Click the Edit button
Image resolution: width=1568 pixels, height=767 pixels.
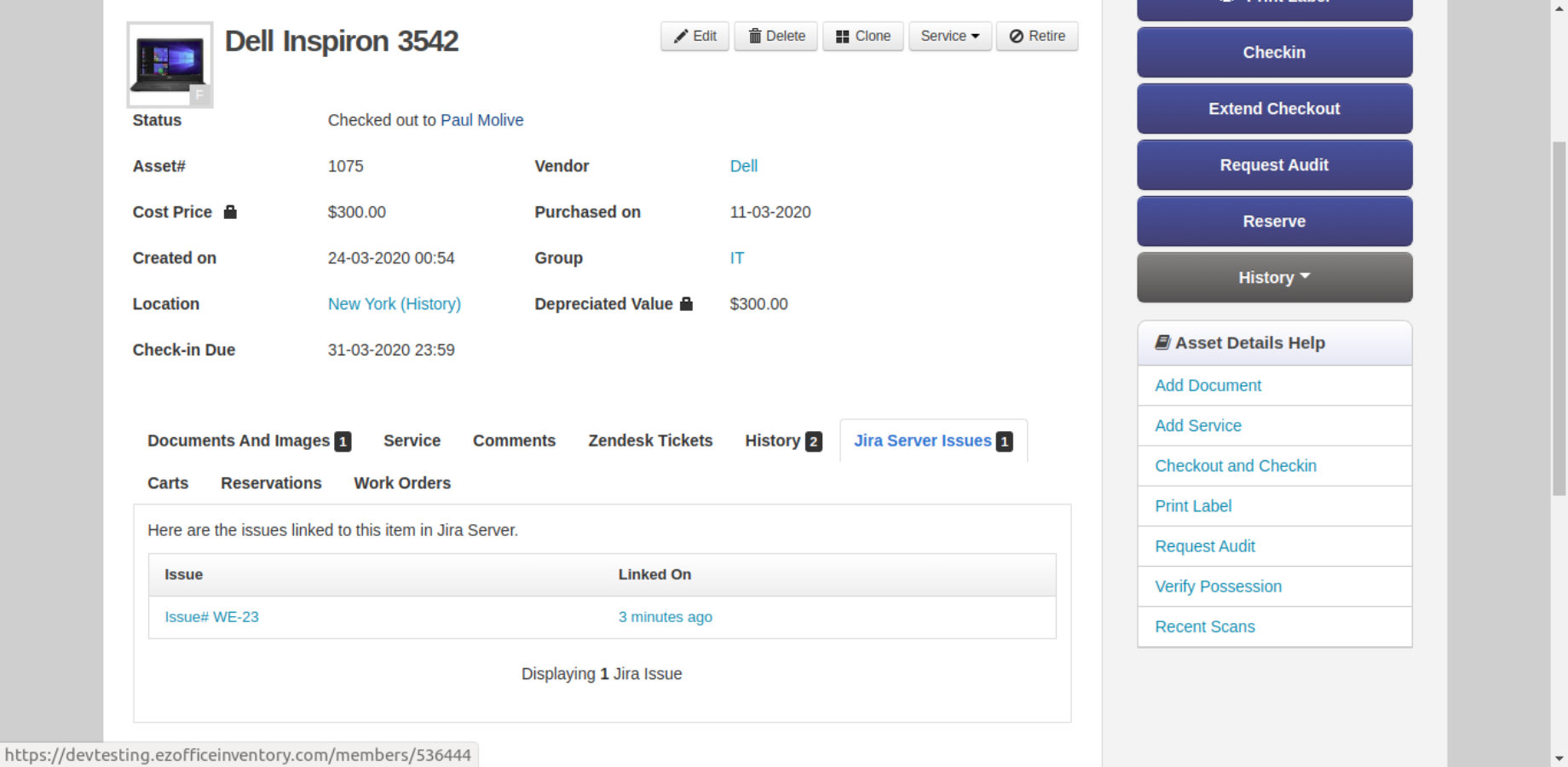695,36
